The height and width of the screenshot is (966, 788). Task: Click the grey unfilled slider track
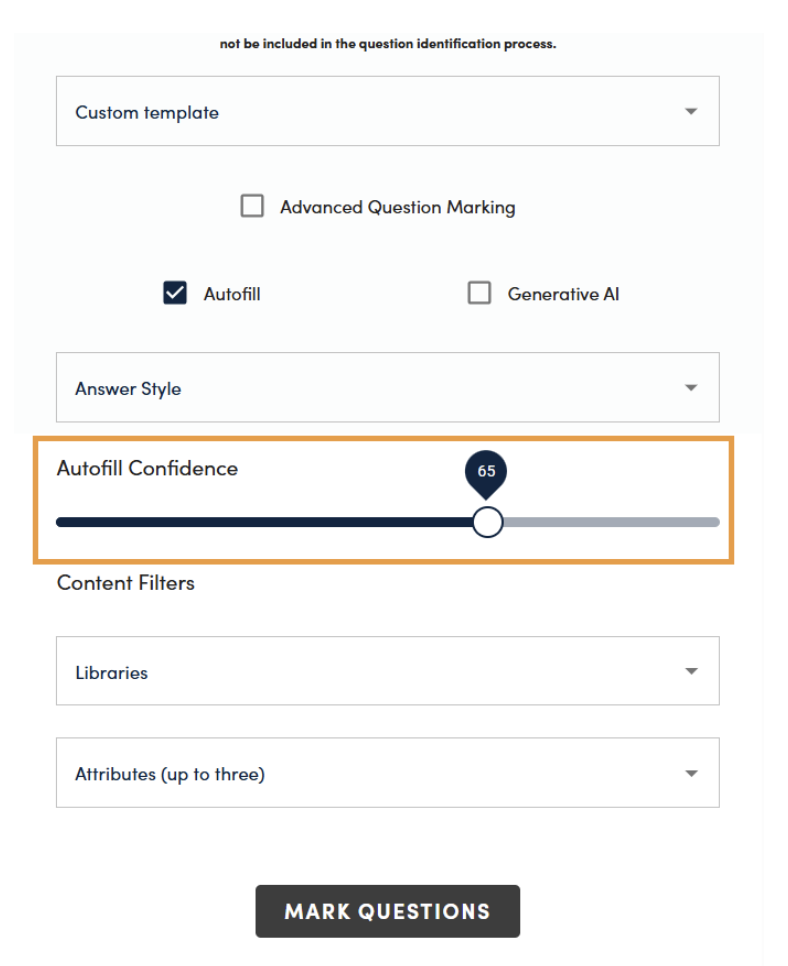coord(611,522)
